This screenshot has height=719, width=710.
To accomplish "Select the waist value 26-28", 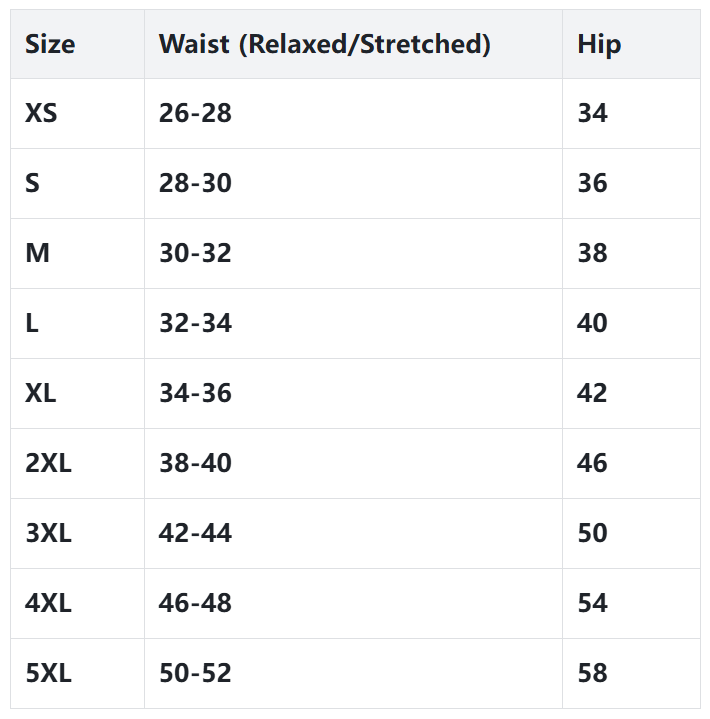I will (195, 114).
